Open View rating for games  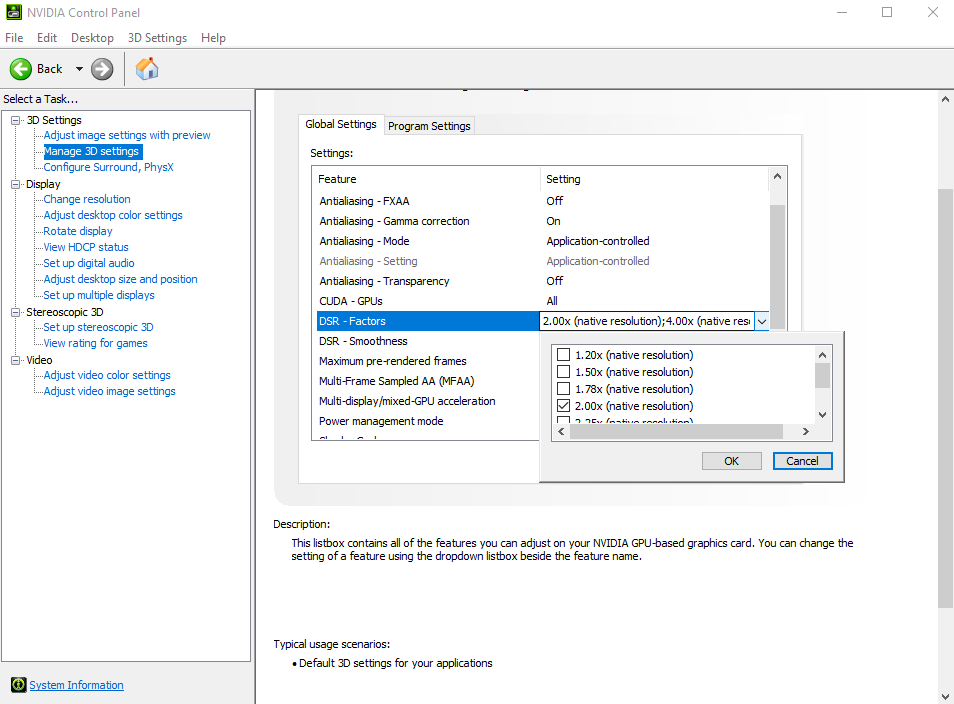[95, 343]
